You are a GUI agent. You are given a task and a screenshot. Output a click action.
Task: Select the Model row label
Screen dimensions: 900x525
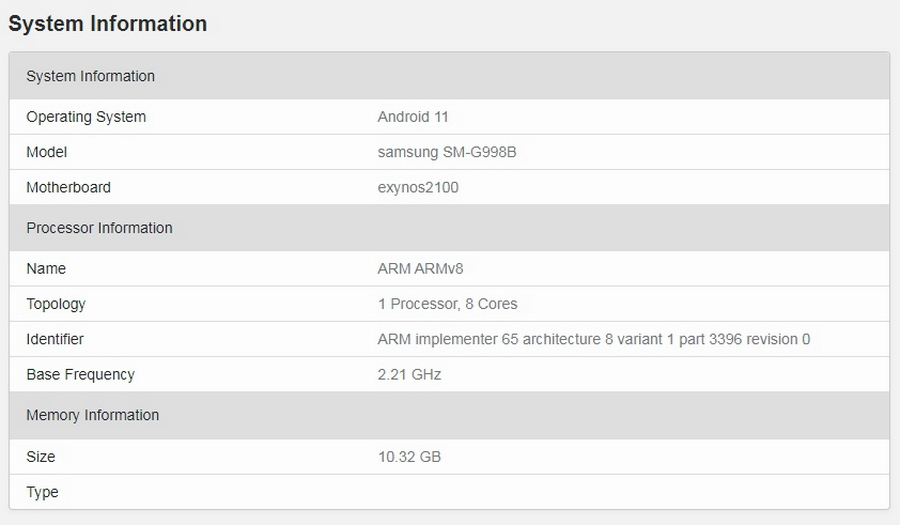click(47, 152)
